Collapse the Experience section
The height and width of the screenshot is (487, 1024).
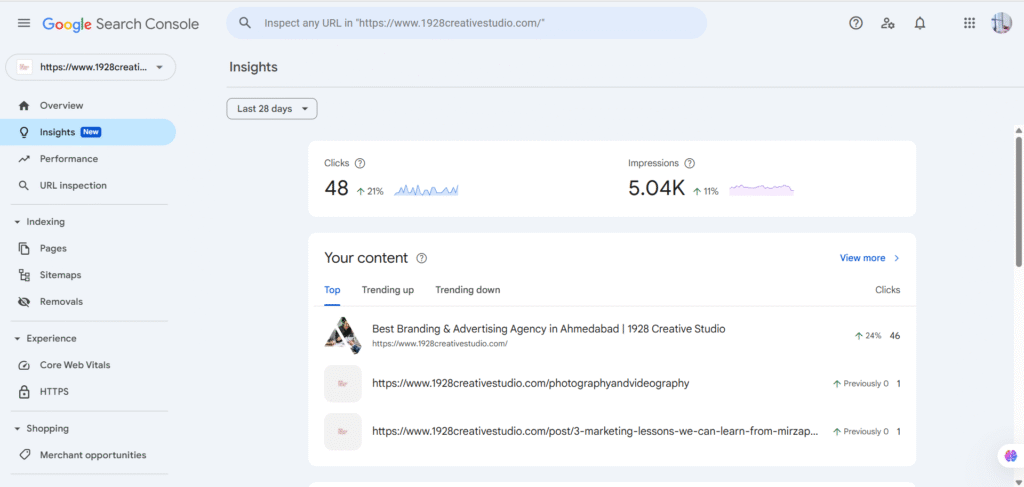[17, 339]
